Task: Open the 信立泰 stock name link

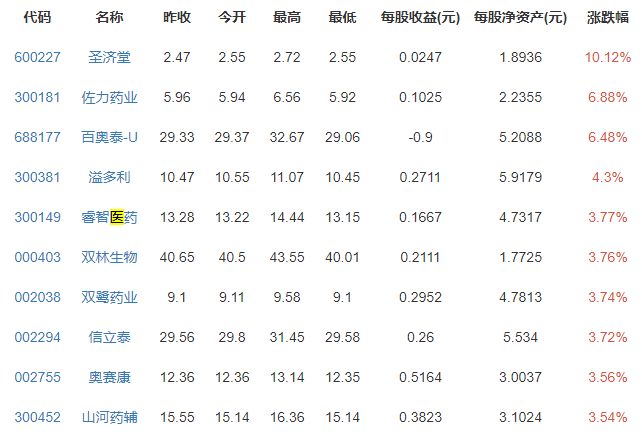Action: coord(109,337)
